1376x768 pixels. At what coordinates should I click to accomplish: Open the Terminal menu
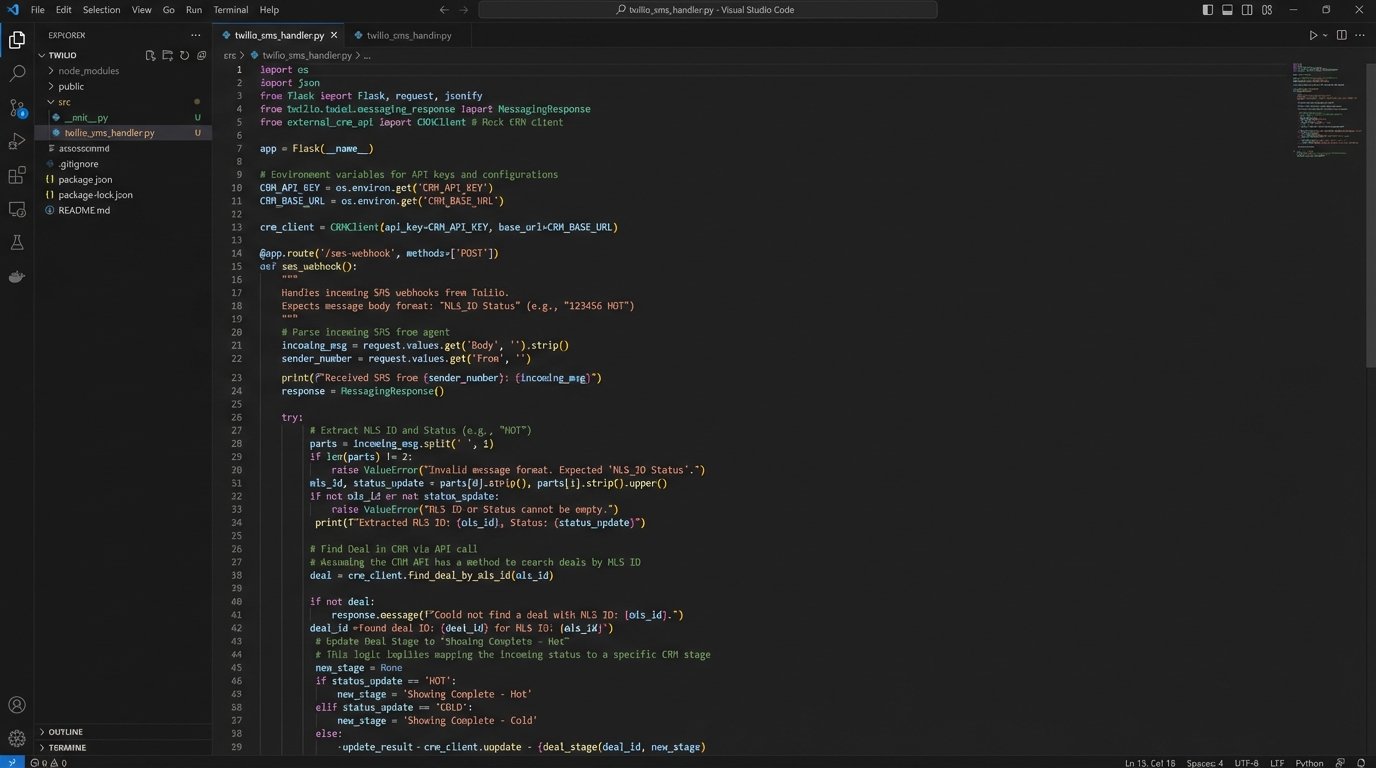230,10
